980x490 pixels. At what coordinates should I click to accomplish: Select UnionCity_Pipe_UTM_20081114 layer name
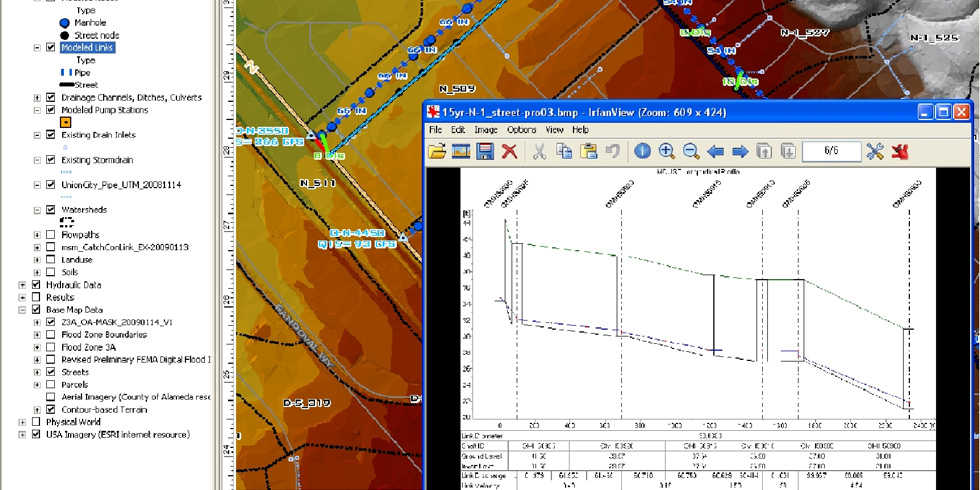click(122, 185)
